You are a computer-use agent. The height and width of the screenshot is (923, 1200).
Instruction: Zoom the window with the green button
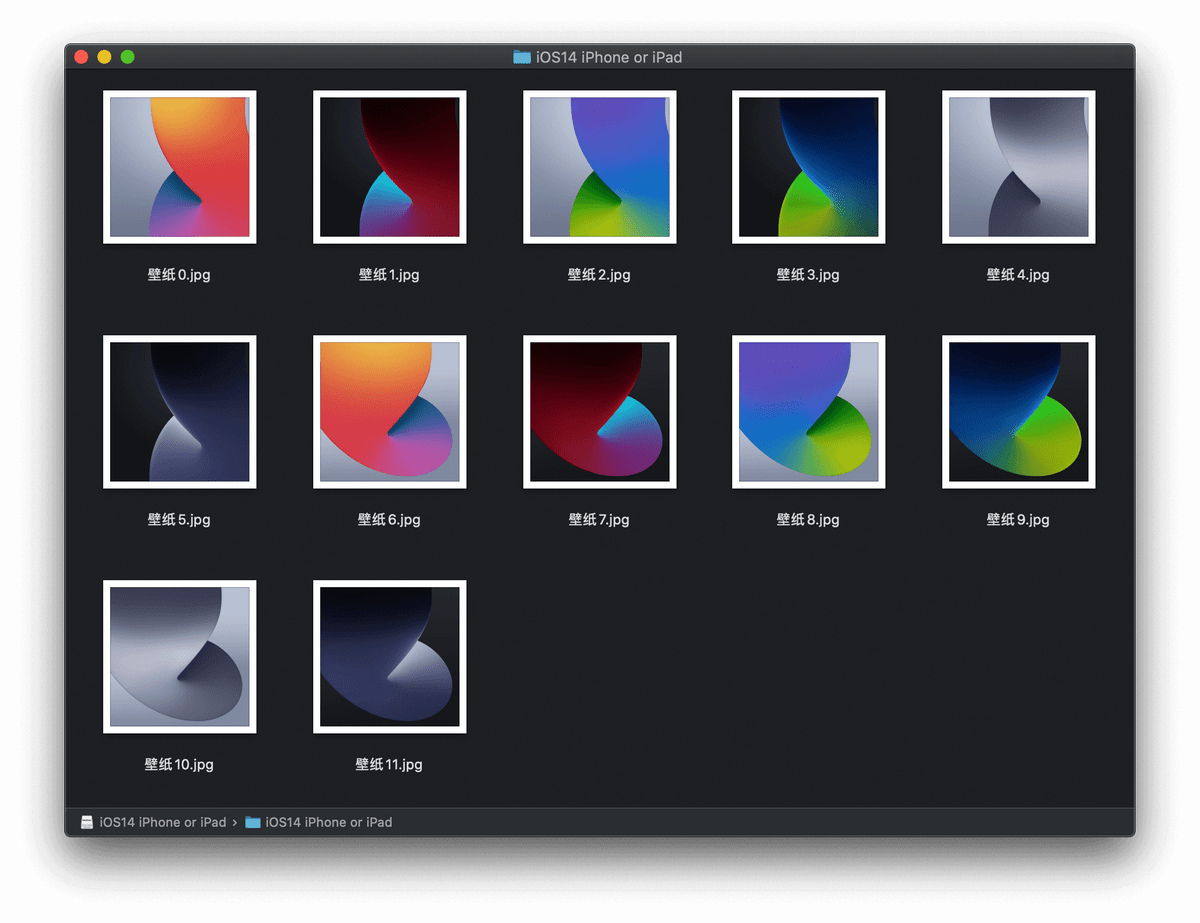click(127, 57)
